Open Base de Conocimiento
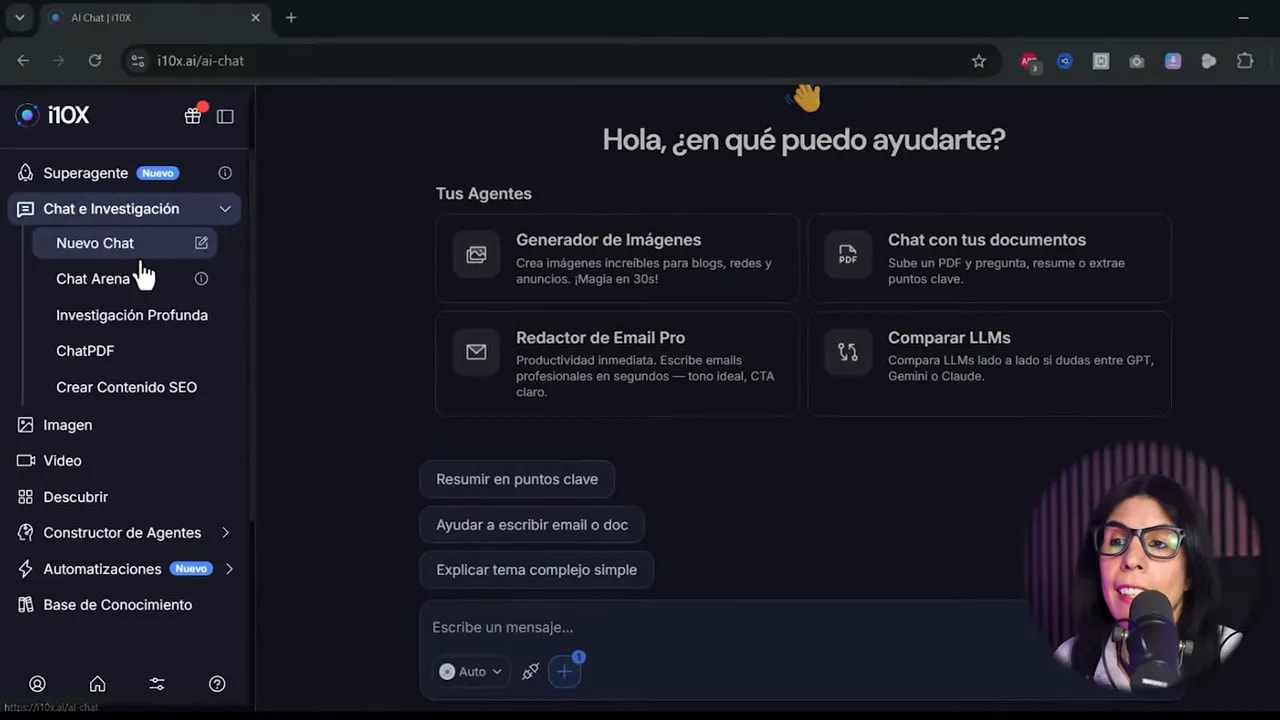The image size is (1280, 720). [117, 605]
